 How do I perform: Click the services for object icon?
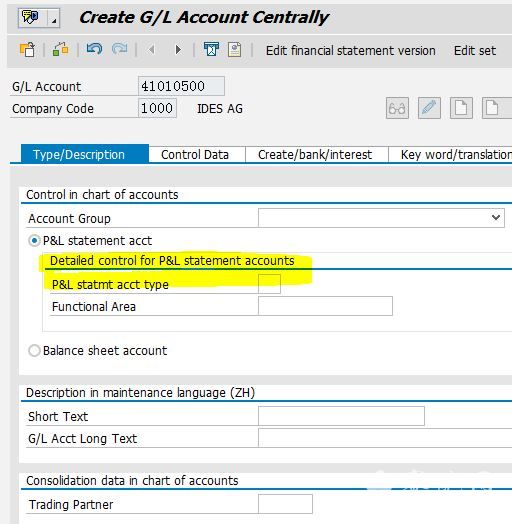(x=30, y=17)
